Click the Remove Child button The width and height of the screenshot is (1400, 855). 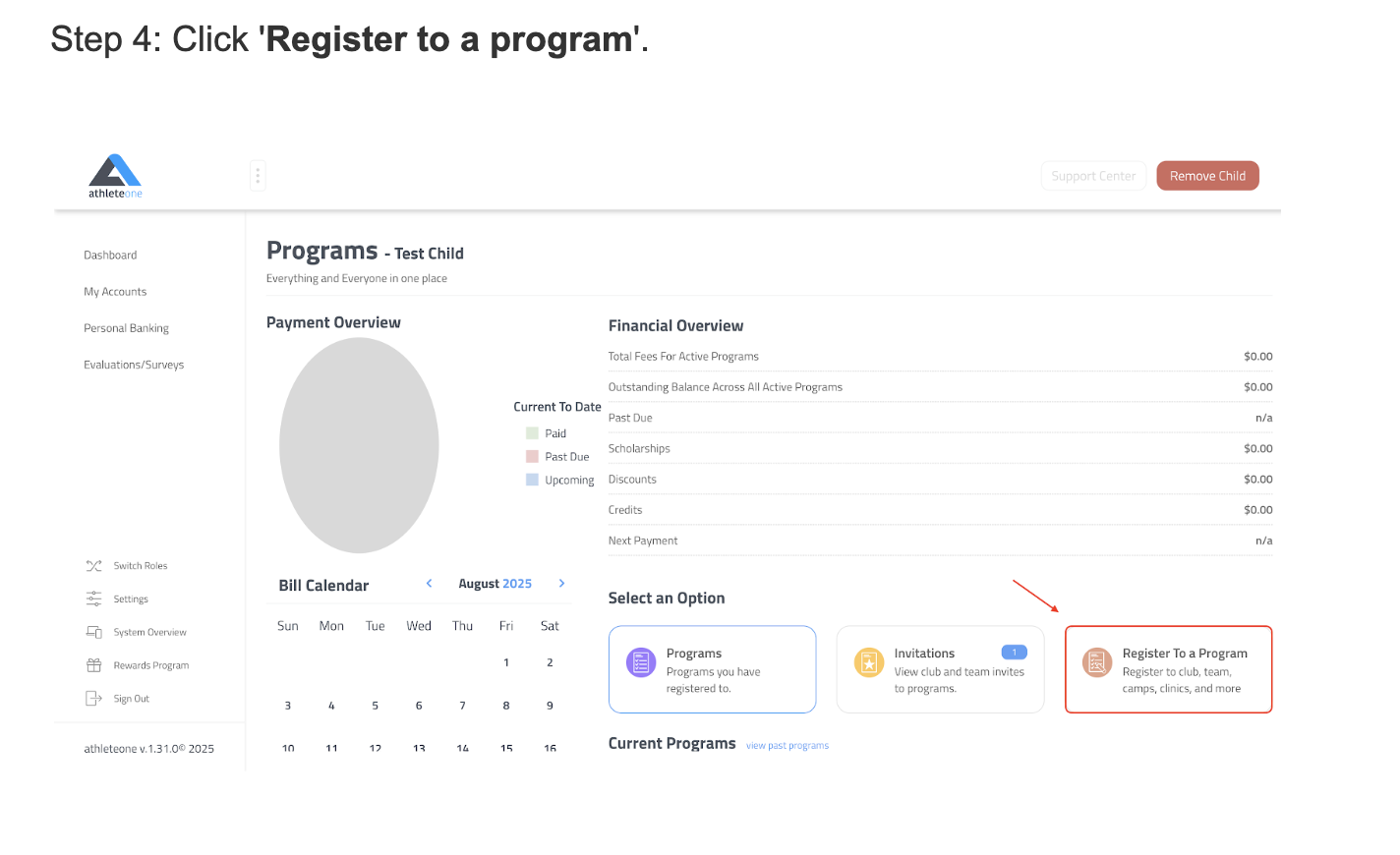coord(1207,176)
